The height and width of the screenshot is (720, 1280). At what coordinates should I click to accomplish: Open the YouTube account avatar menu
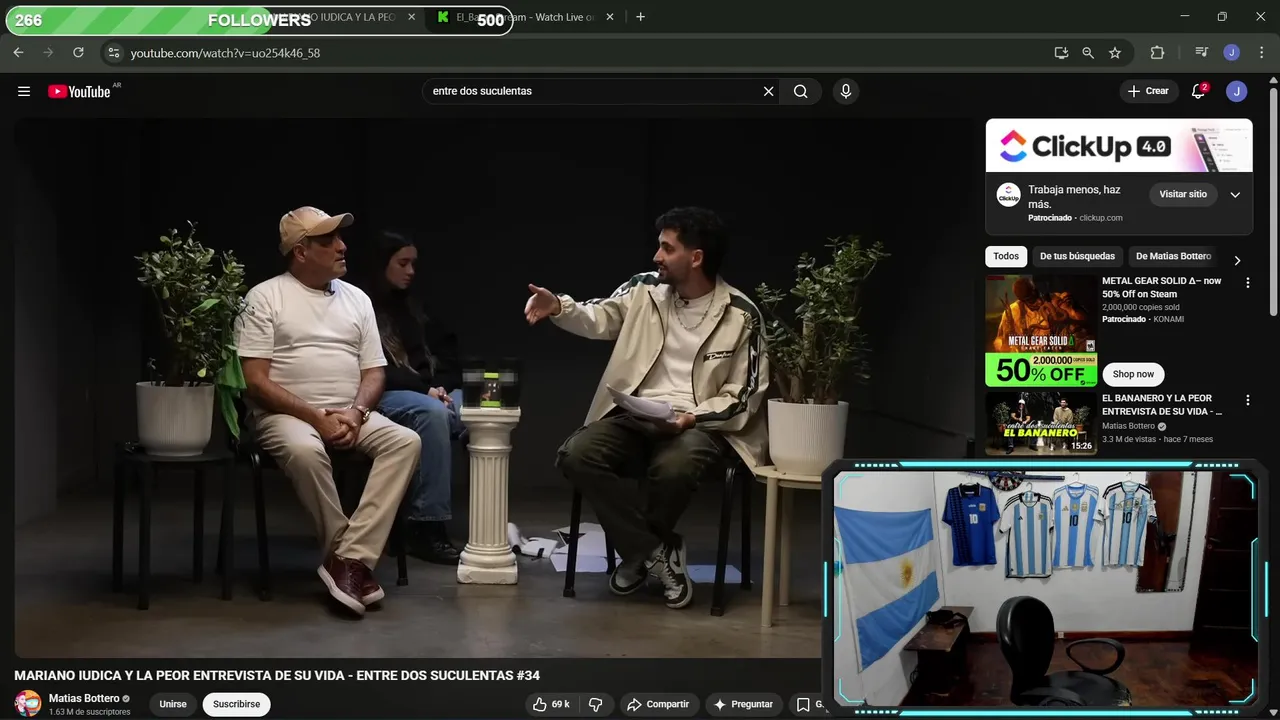pos(1237,91)
